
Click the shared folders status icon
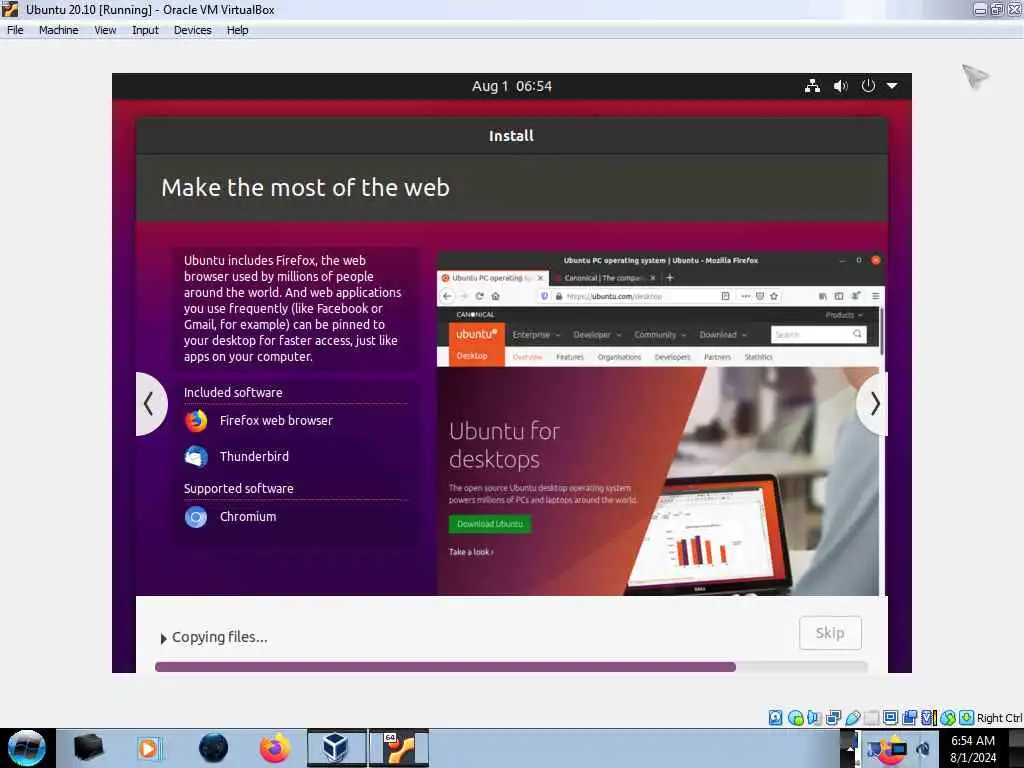pos(871,718)
